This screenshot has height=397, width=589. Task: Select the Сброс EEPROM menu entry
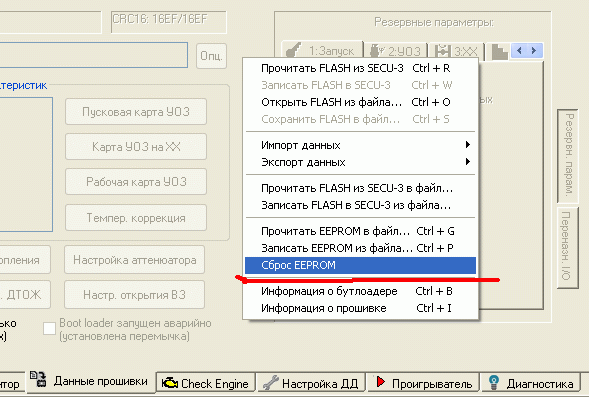360,265
